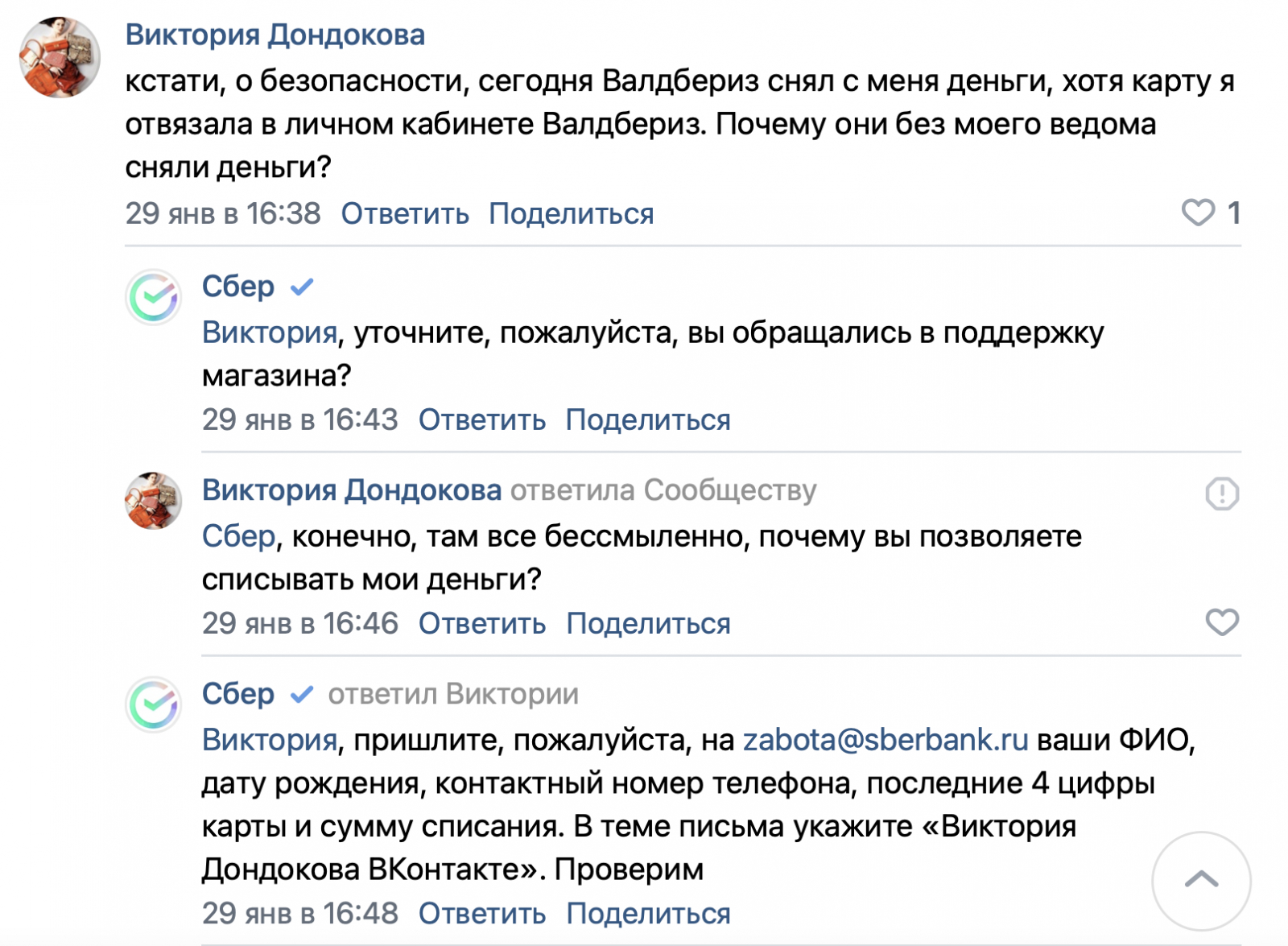Report Viktoria's reply using the exclamation icon

point(1222,493)
